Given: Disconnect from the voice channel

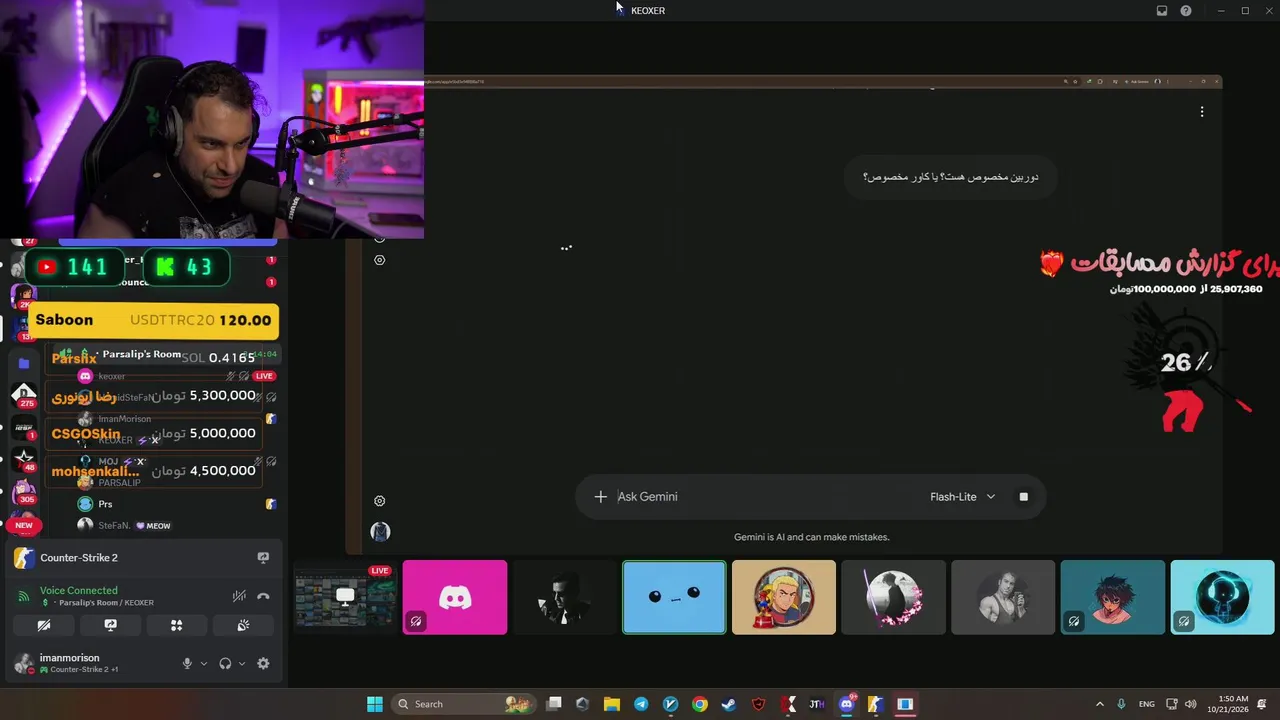Looking at the screenshot, I should [x=263, y=596].
